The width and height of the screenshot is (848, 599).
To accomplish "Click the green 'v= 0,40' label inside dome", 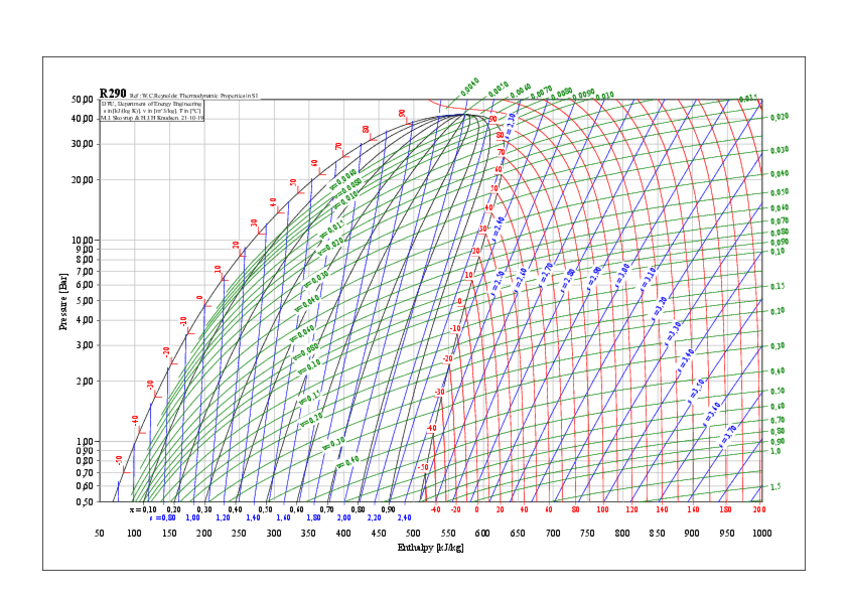I will click(x=348, y=462).
